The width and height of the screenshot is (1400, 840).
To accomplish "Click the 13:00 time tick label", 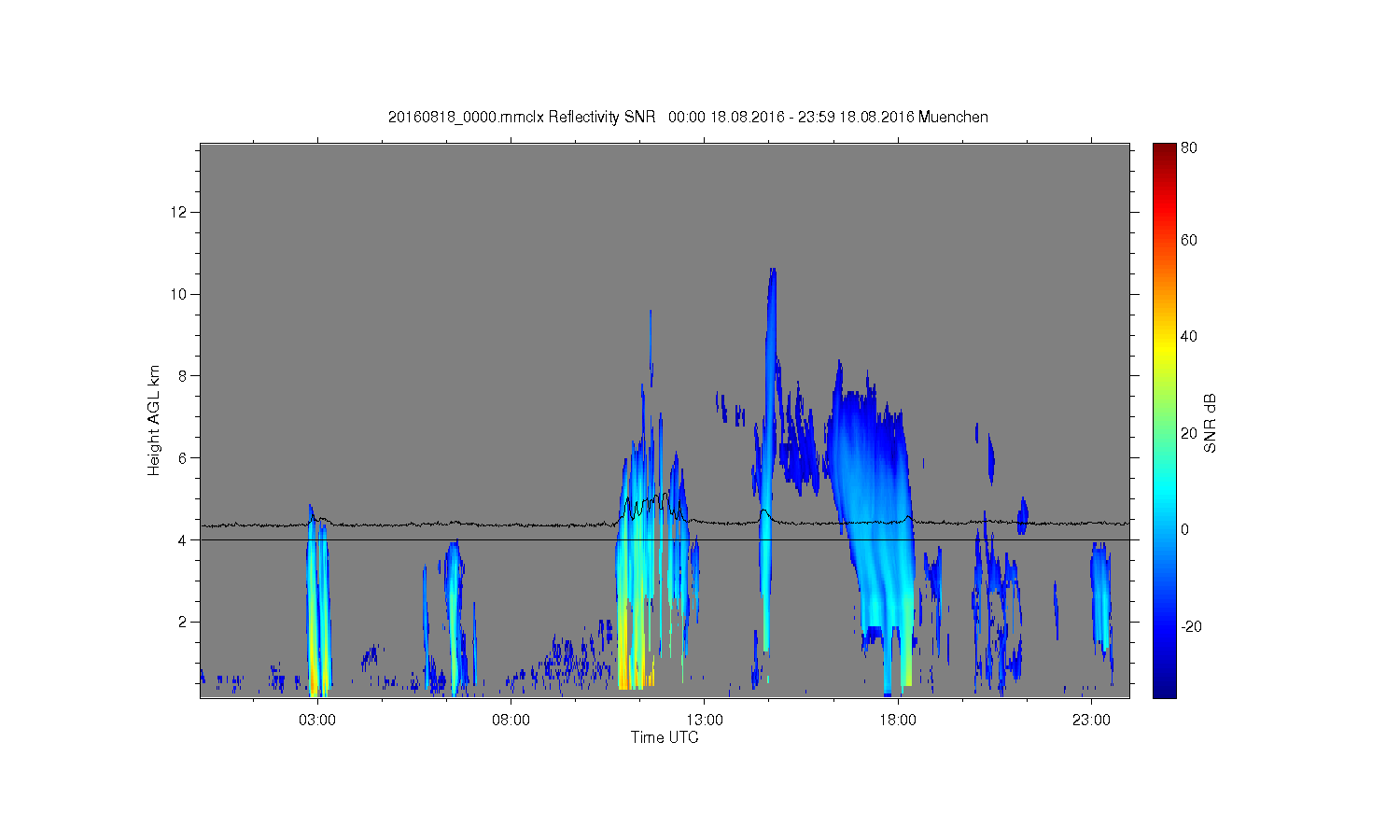I will [705, 721].
